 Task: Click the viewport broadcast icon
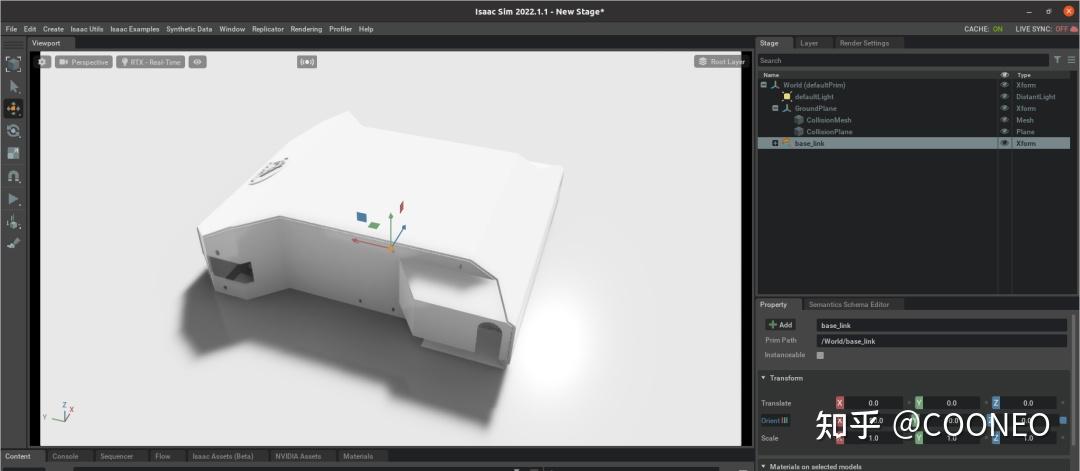pos(307,62)
